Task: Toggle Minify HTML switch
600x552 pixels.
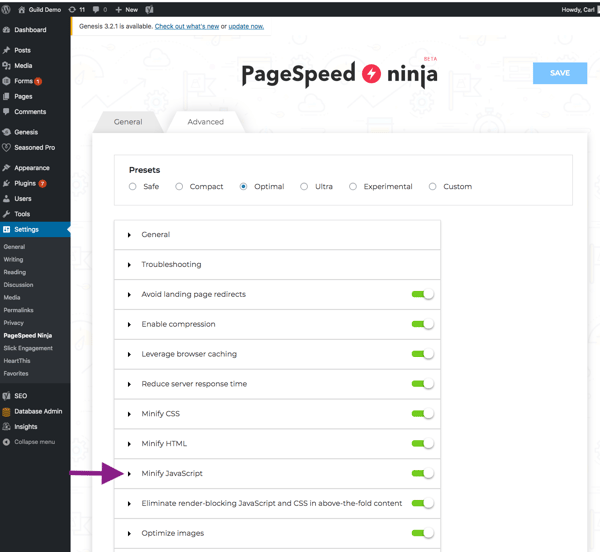Action: [x=422, y=443]
